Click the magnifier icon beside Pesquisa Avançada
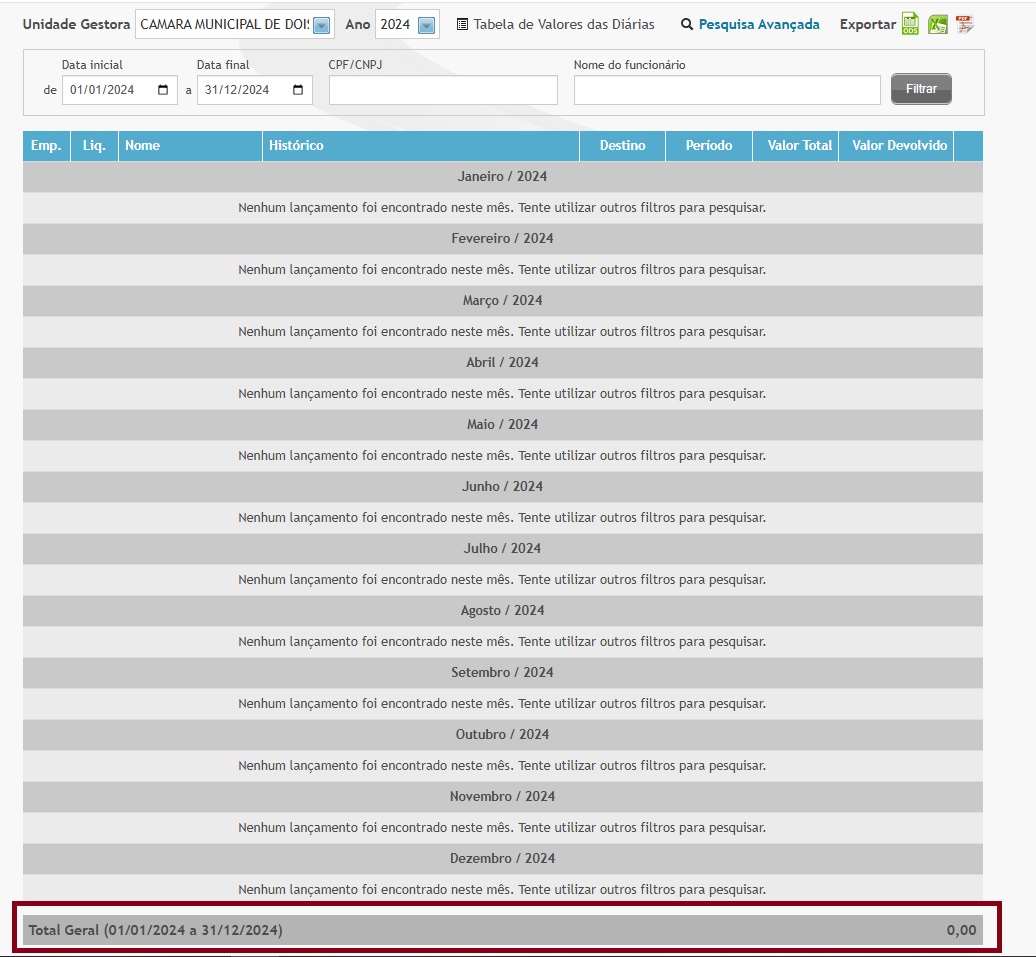Viewport: 1036px width, 957px height. point(687,25)
